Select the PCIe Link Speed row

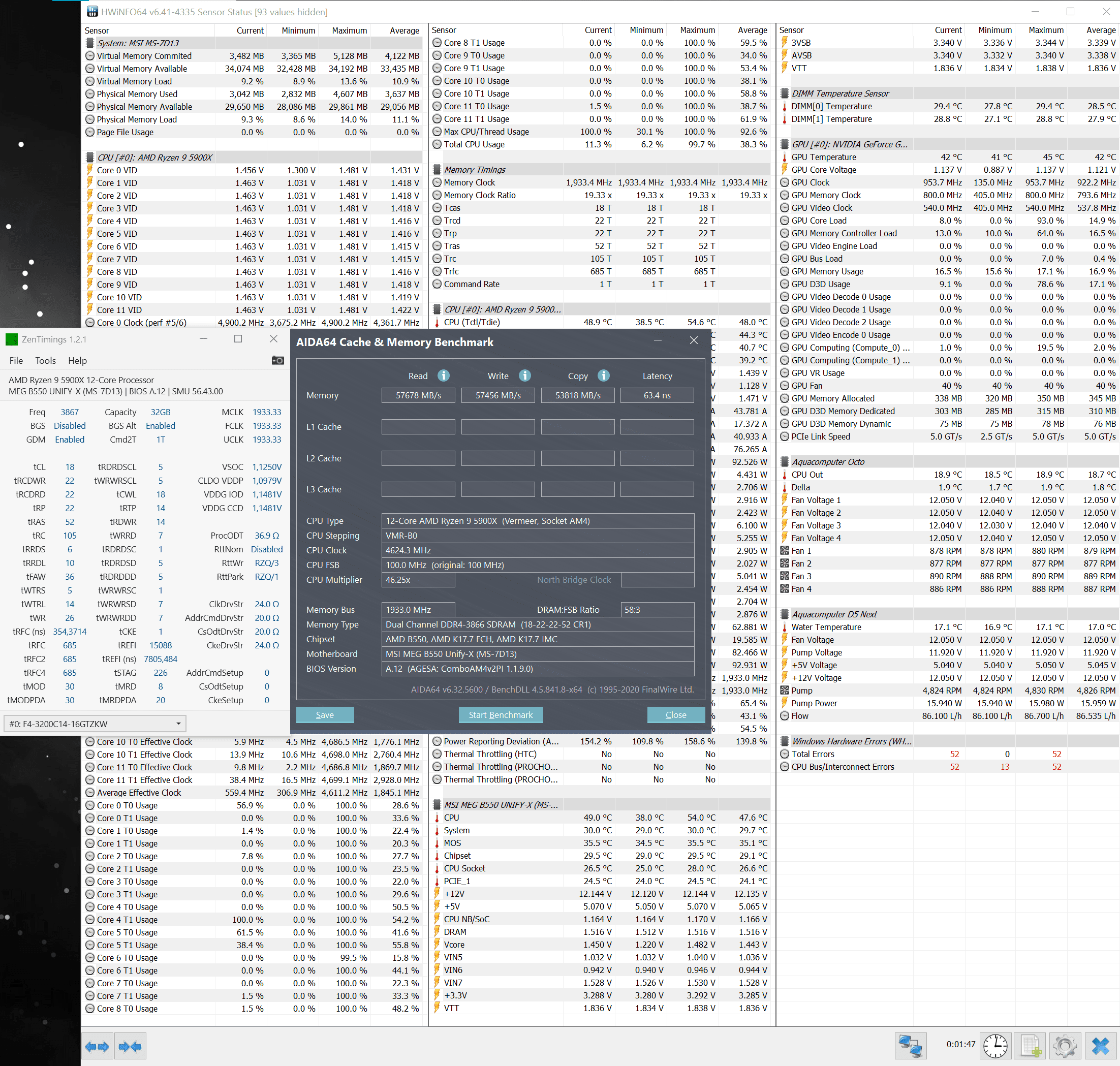pyautogui.click(x=948, y=436)
